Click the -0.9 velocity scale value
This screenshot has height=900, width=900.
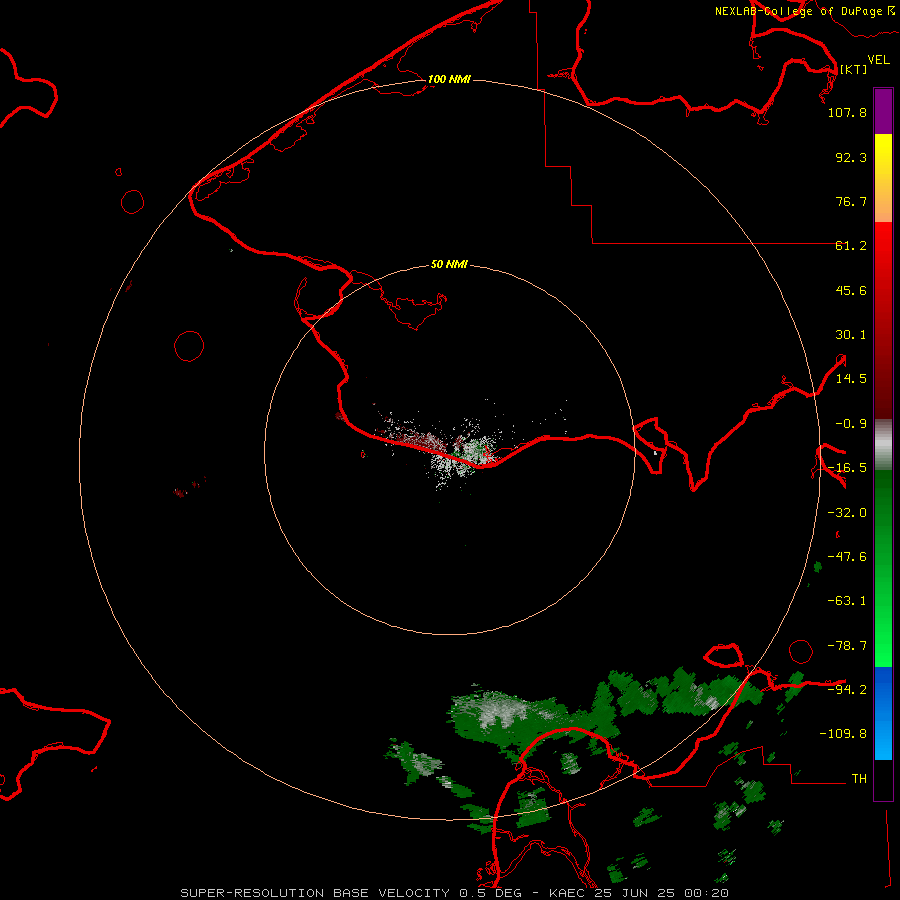(851, 424)
